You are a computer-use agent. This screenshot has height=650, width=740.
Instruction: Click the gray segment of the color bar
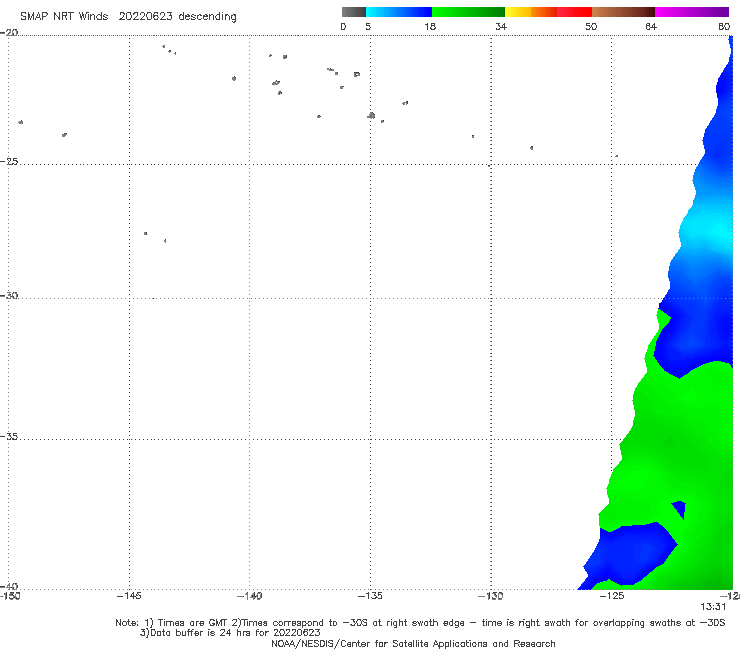click(x=353, y=12)
